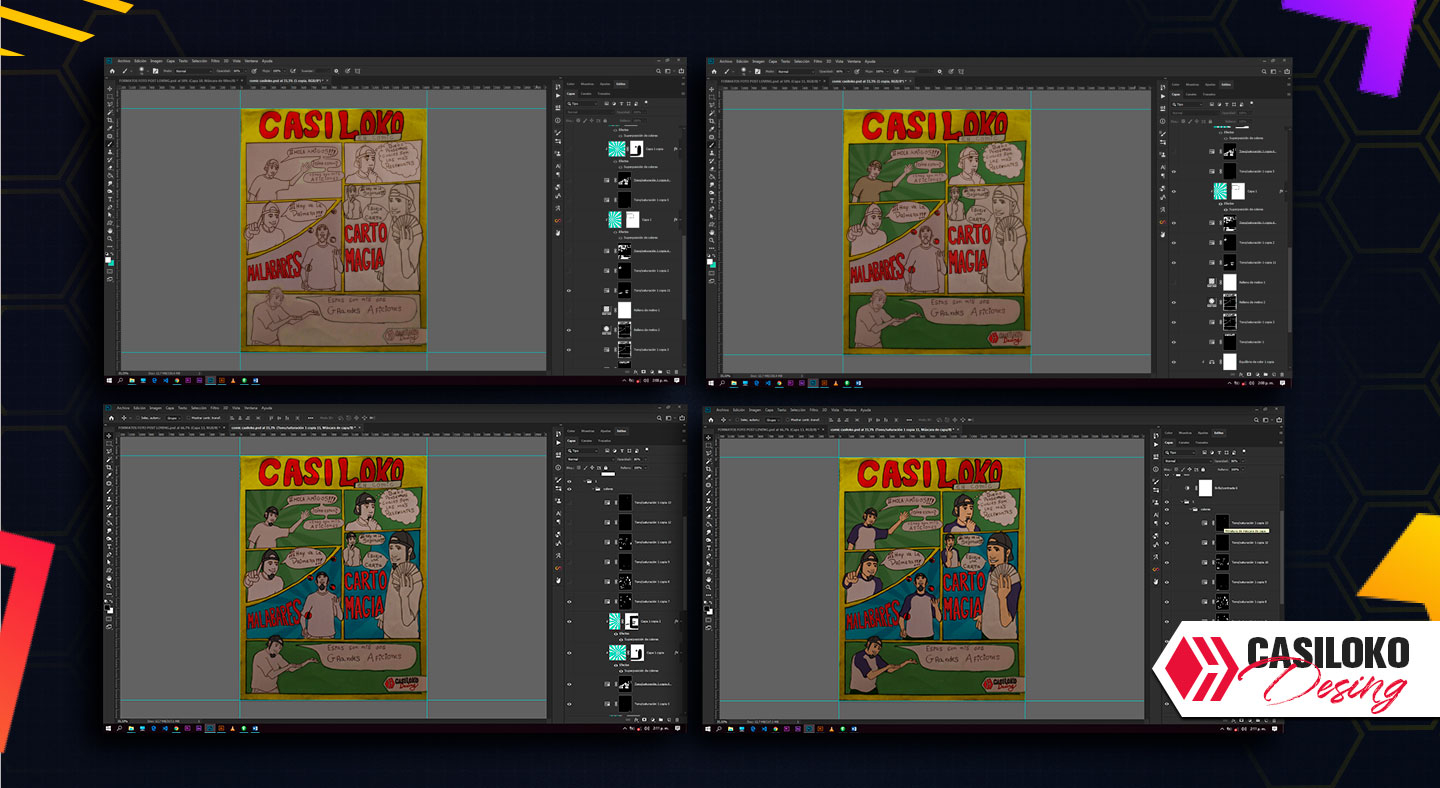
Task: Hide Equilibrio de color 1 copia layer, top-right
Action: (1174, 362)
